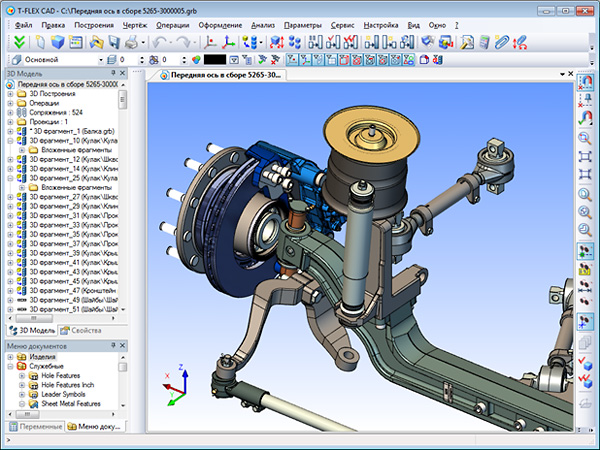Open the Анализ menu

point(263,25)
